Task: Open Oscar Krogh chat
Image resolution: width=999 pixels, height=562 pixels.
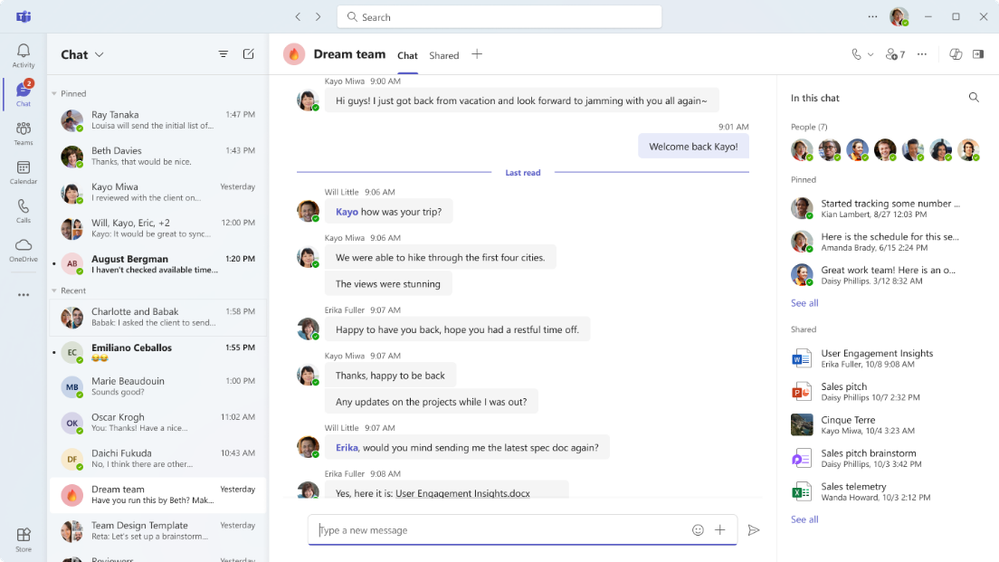Action: point(158,422)
